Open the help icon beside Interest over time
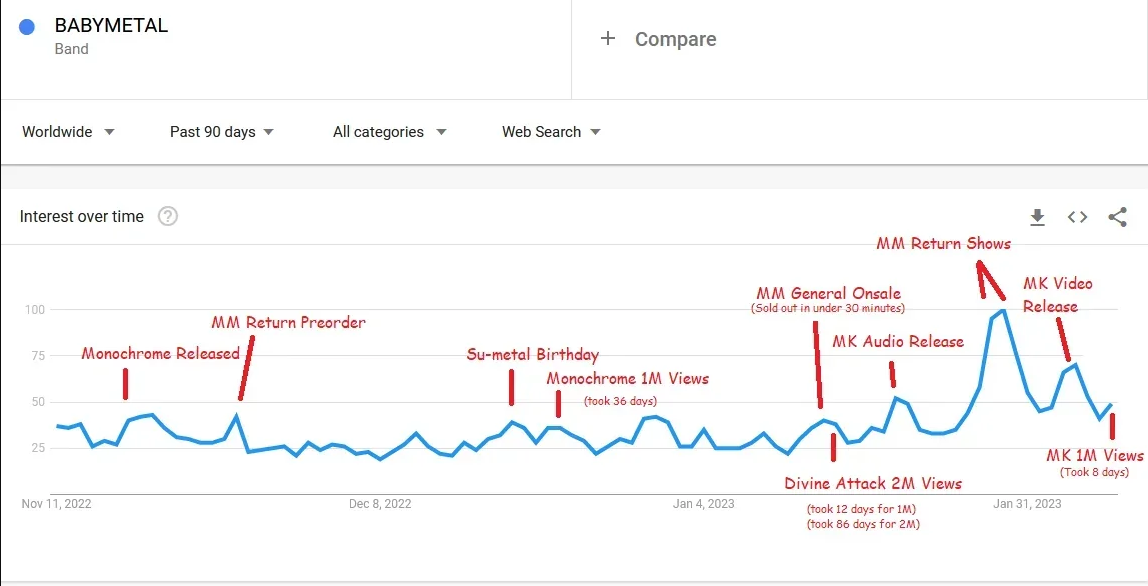1148x586 pixels. pyautogui.click(x=168, y=216)
